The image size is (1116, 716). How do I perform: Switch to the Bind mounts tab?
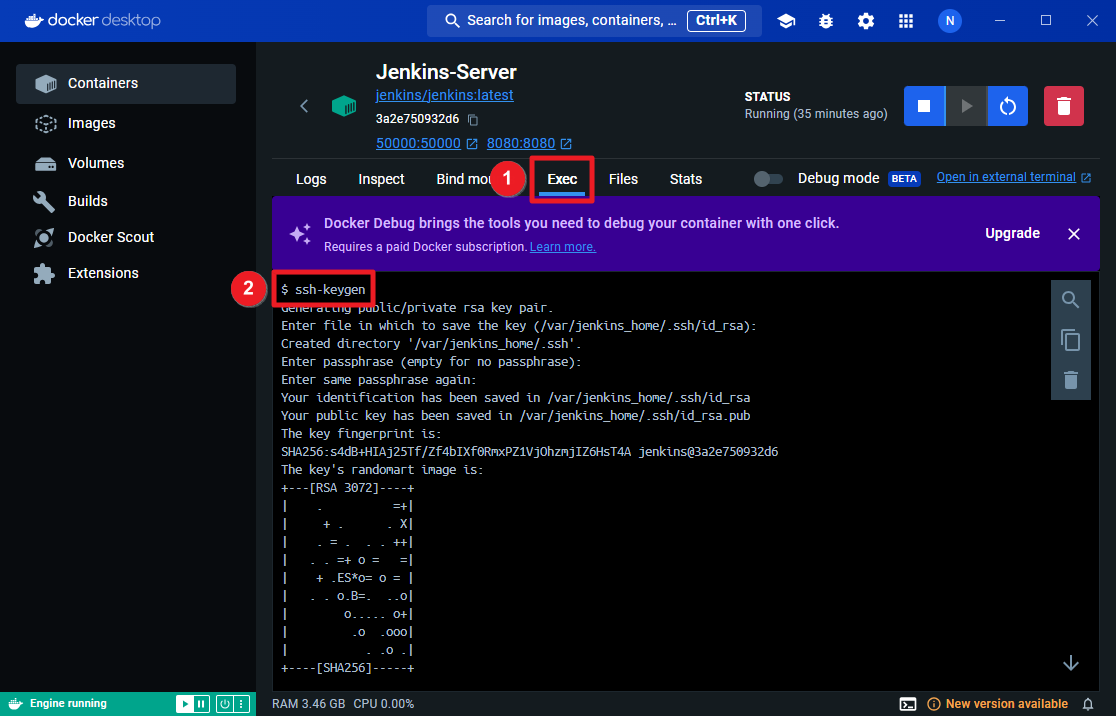tap(463, 179)
